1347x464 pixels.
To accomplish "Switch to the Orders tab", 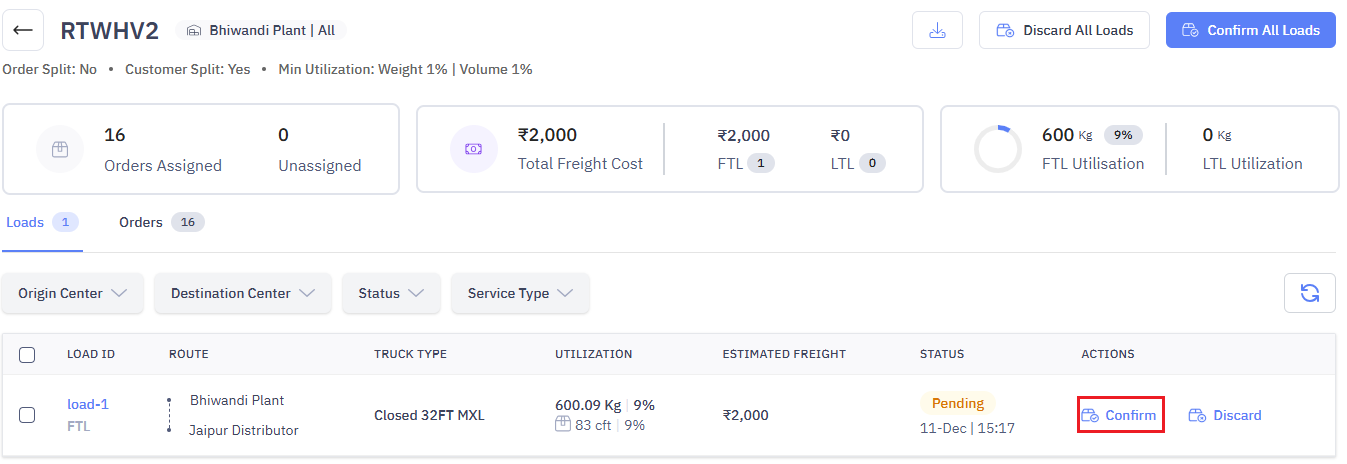I will coord(141,222).
